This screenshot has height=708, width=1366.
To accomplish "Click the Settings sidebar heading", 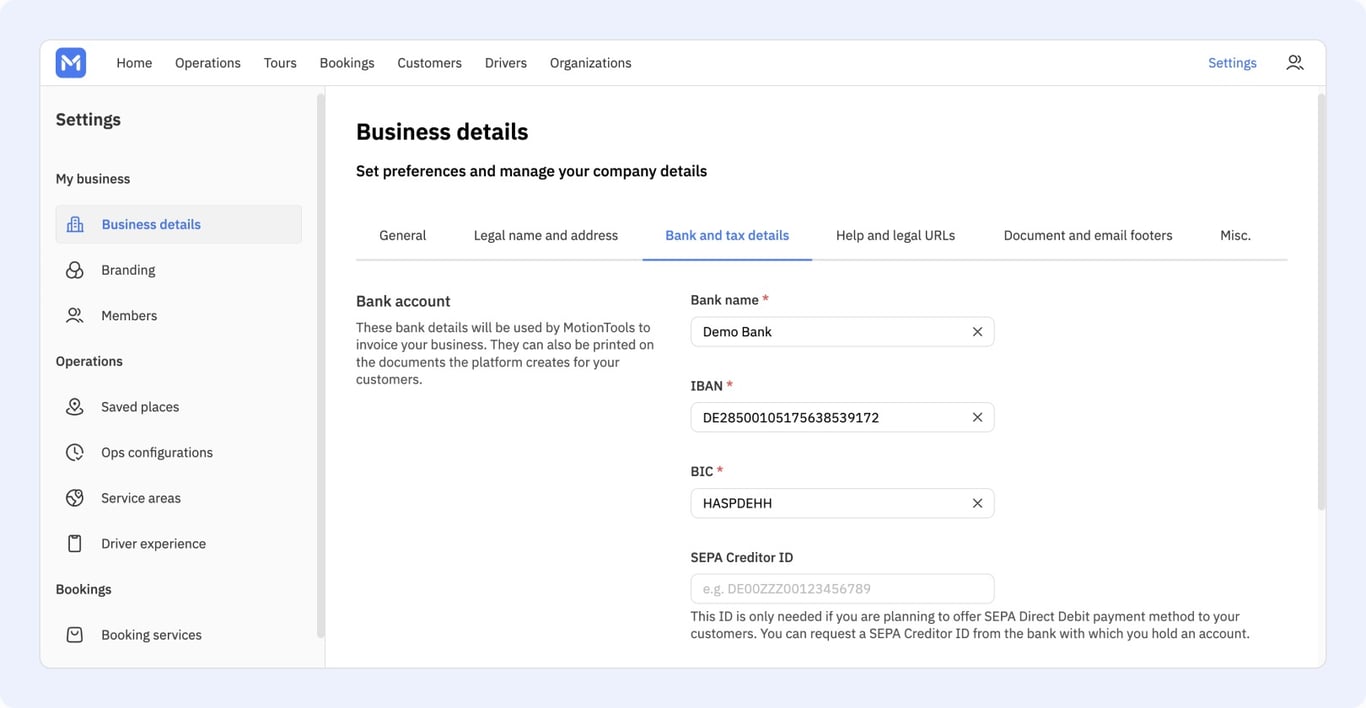I will click(88, 120).
